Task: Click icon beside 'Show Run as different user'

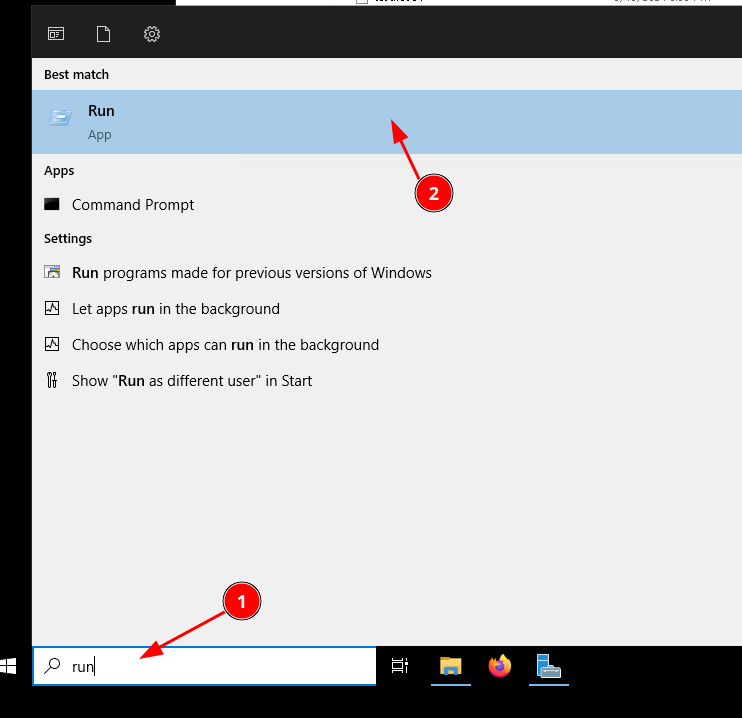Action: [53, 381]
